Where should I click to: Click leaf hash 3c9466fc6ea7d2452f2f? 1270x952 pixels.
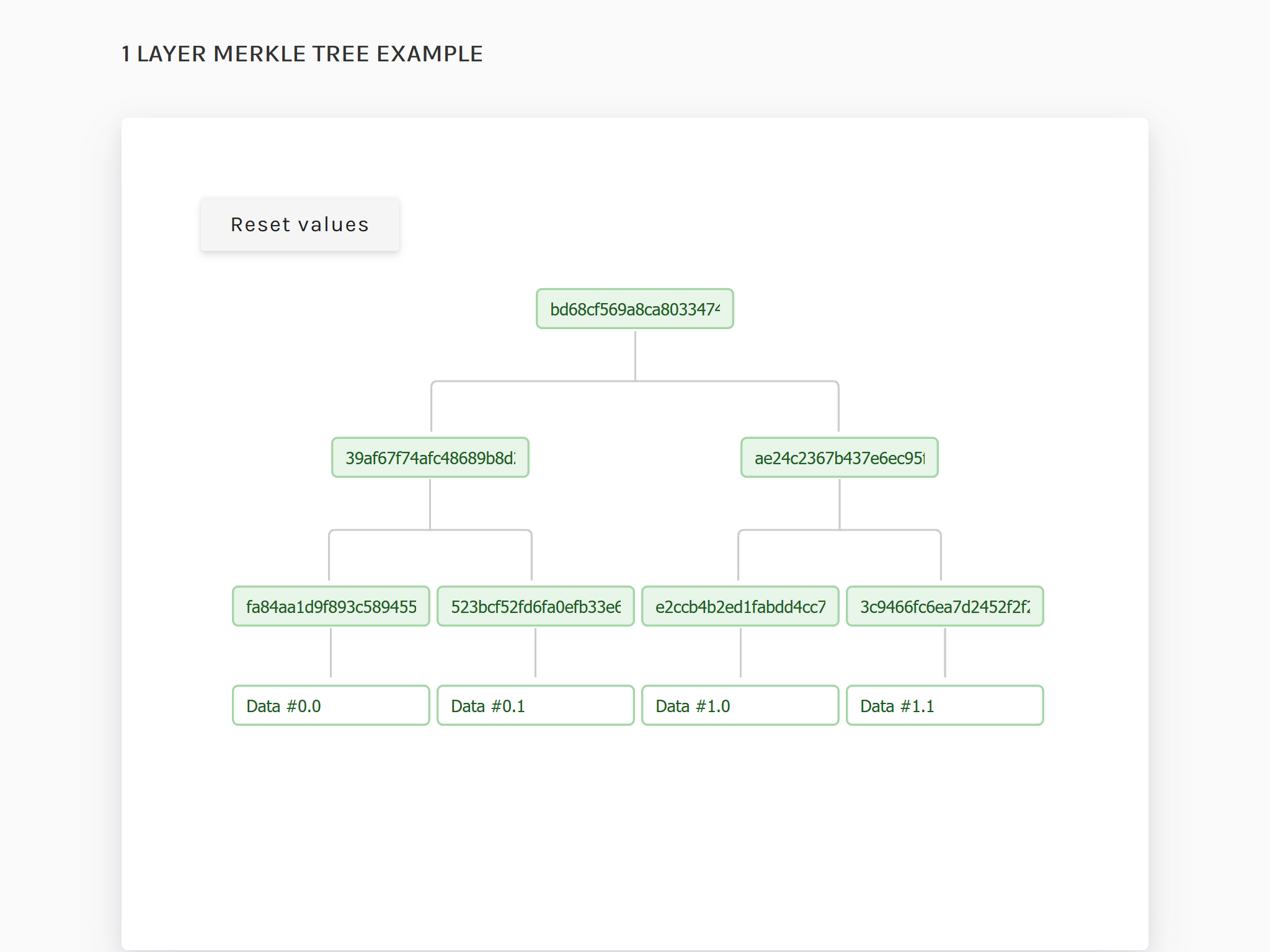point(944,606)
